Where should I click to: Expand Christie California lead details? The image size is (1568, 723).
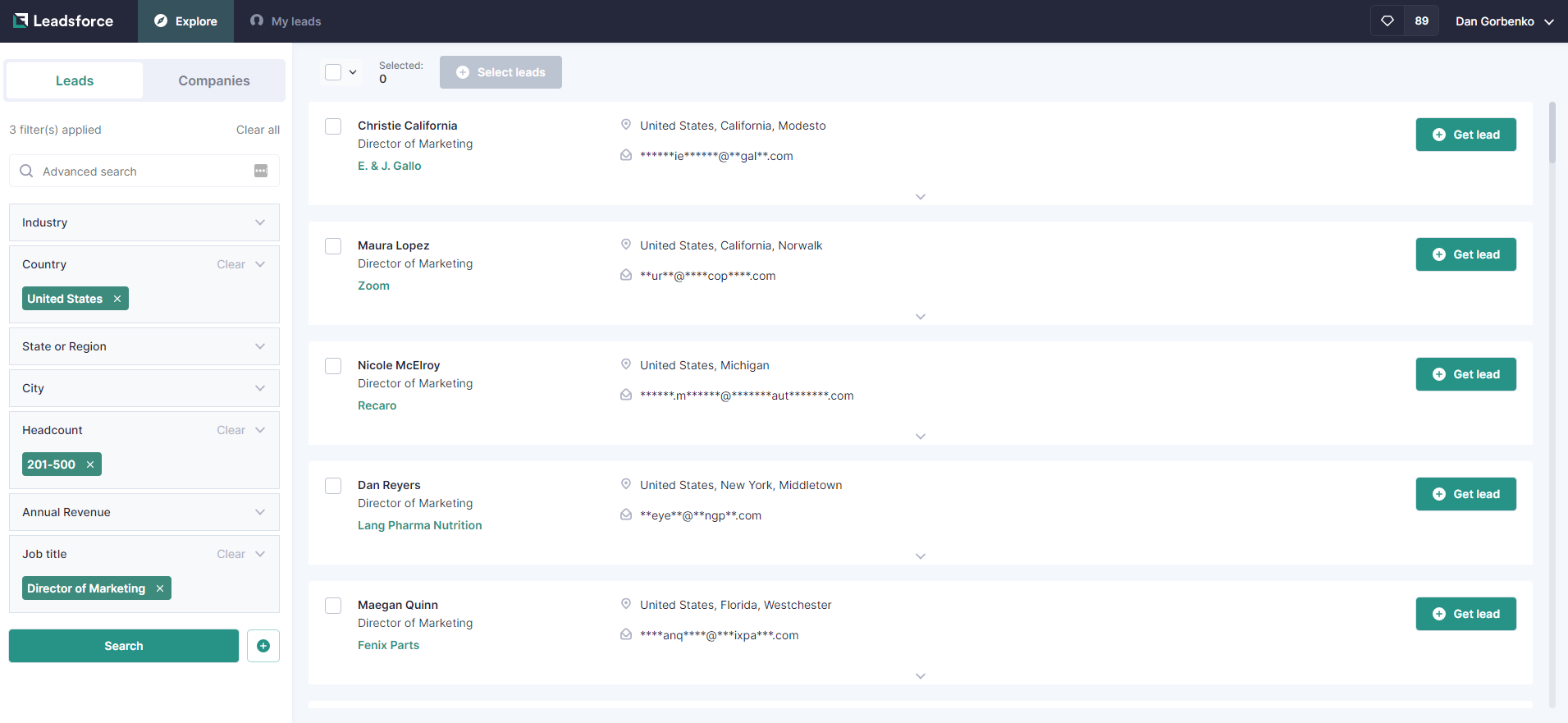click(x=921, y=197)
